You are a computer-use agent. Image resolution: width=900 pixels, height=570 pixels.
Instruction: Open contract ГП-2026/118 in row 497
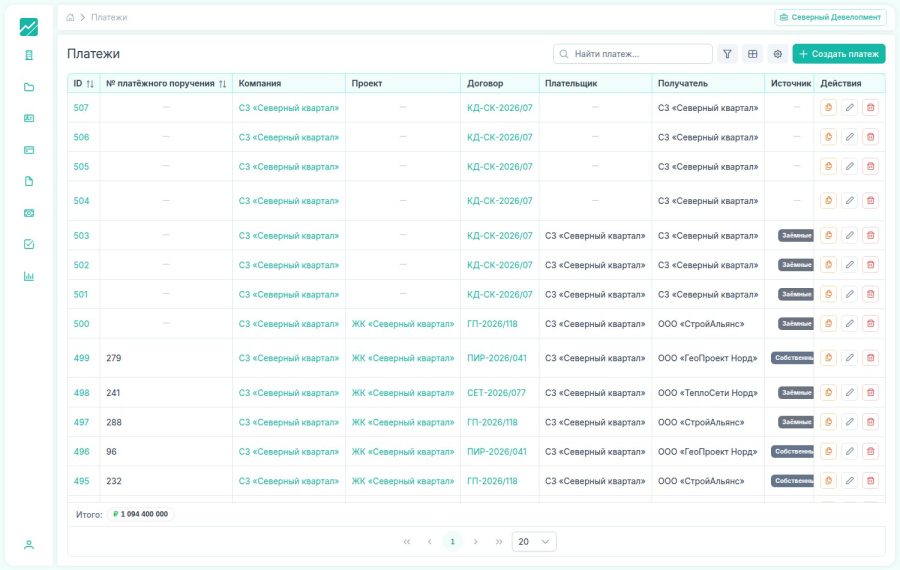click(x=492, y=422)
